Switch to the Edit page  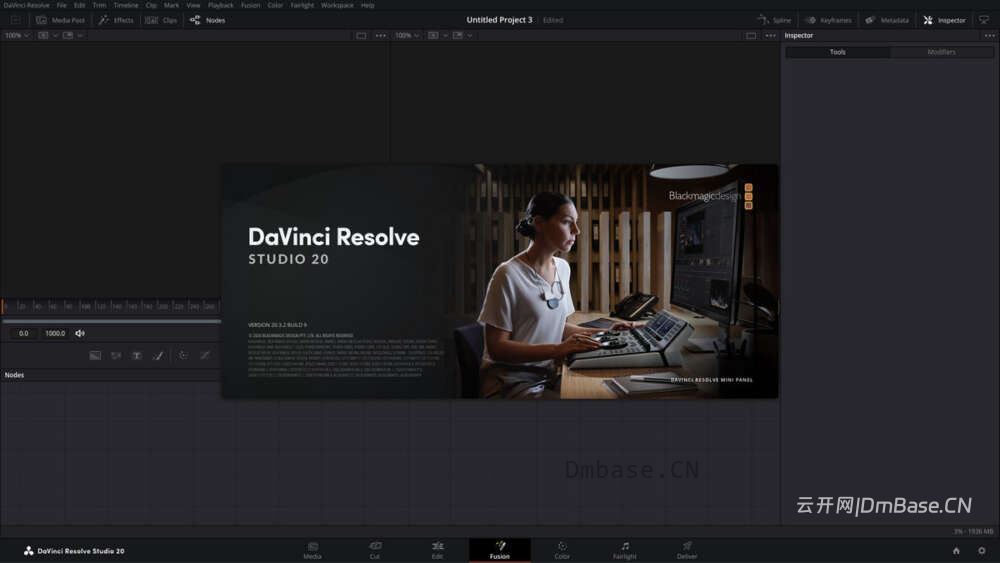pyautogui.click(x=437, y=550)
